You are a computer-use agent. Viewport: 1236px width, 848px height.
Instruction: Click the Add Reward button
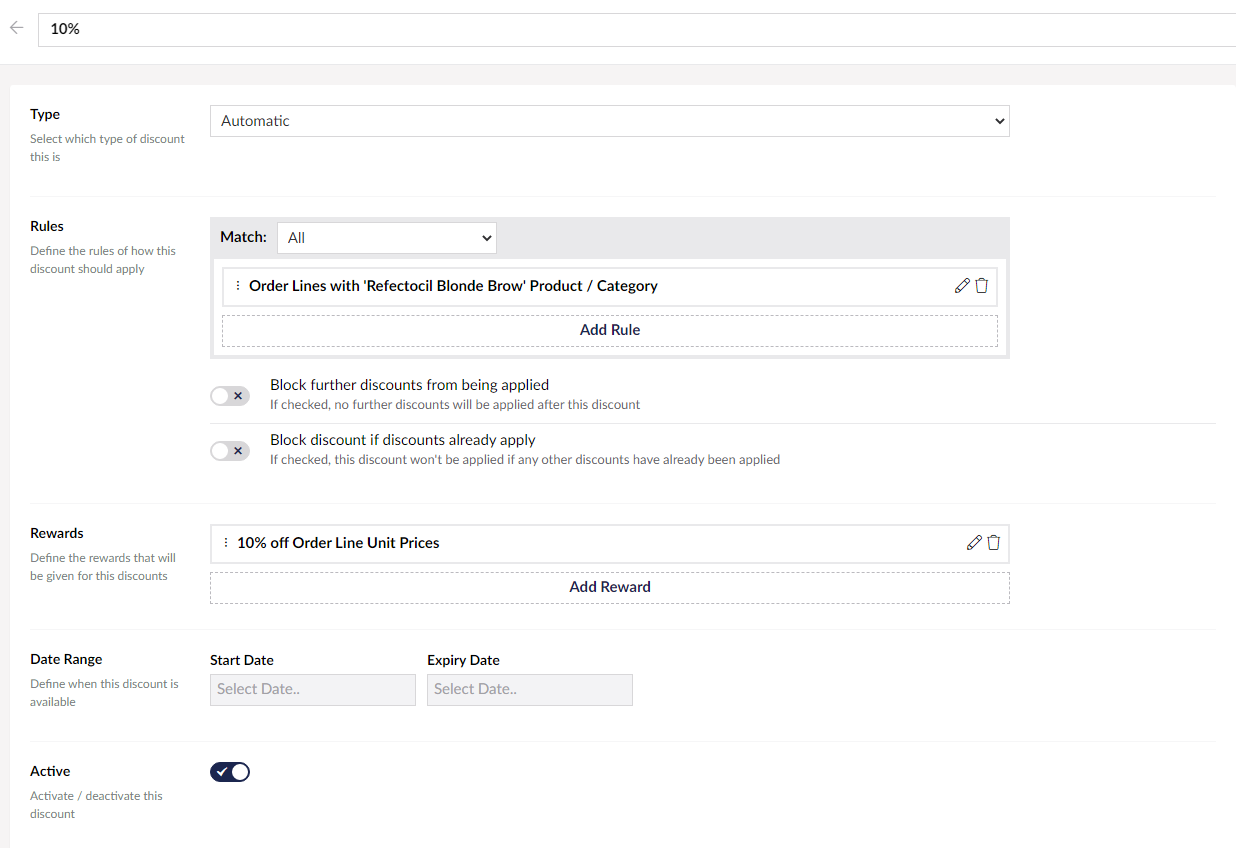click(610, 587)
